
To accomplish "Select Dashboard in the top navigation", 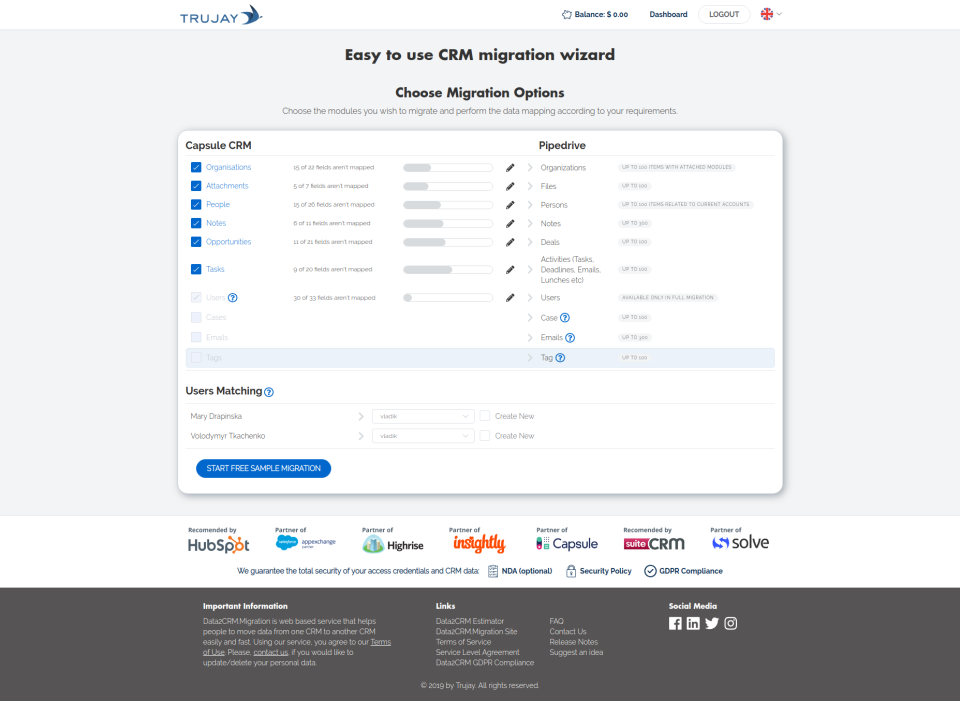I will (x=668, y=14).
